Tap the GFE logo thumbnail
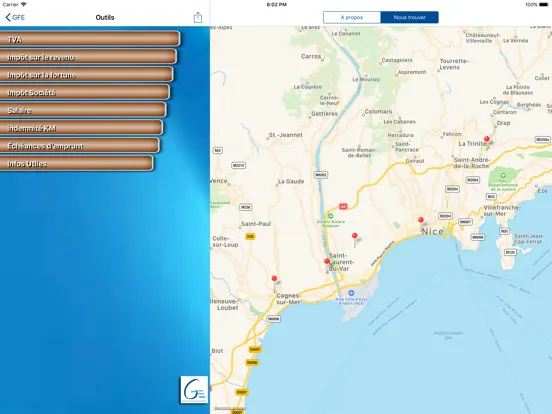The image size is (552, 414). coord(194,390)
